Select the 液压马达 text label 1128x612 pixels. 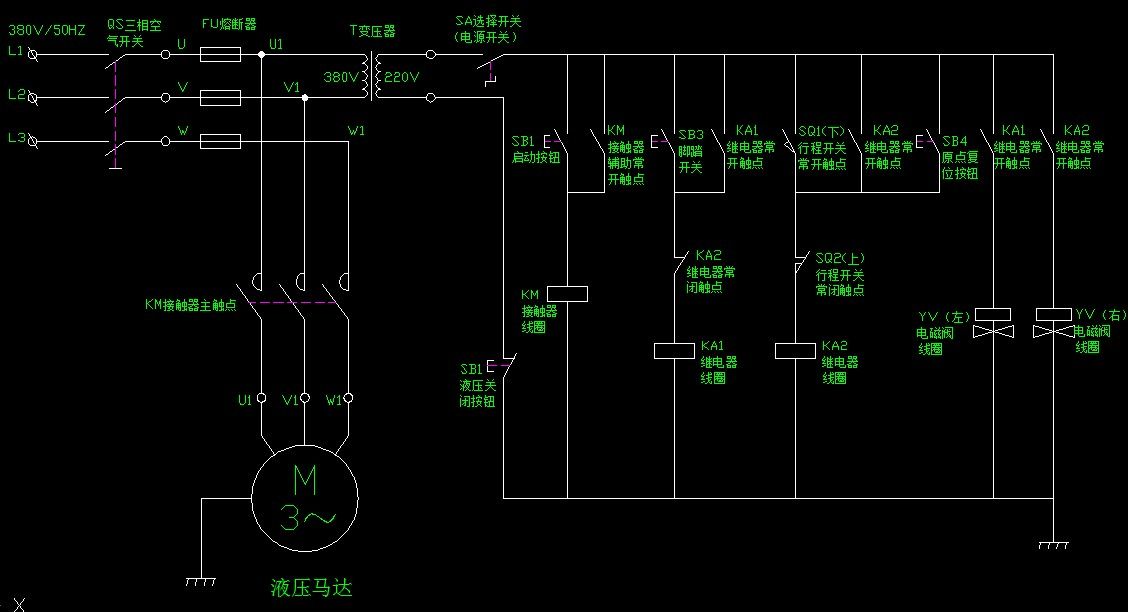(311, 588)
